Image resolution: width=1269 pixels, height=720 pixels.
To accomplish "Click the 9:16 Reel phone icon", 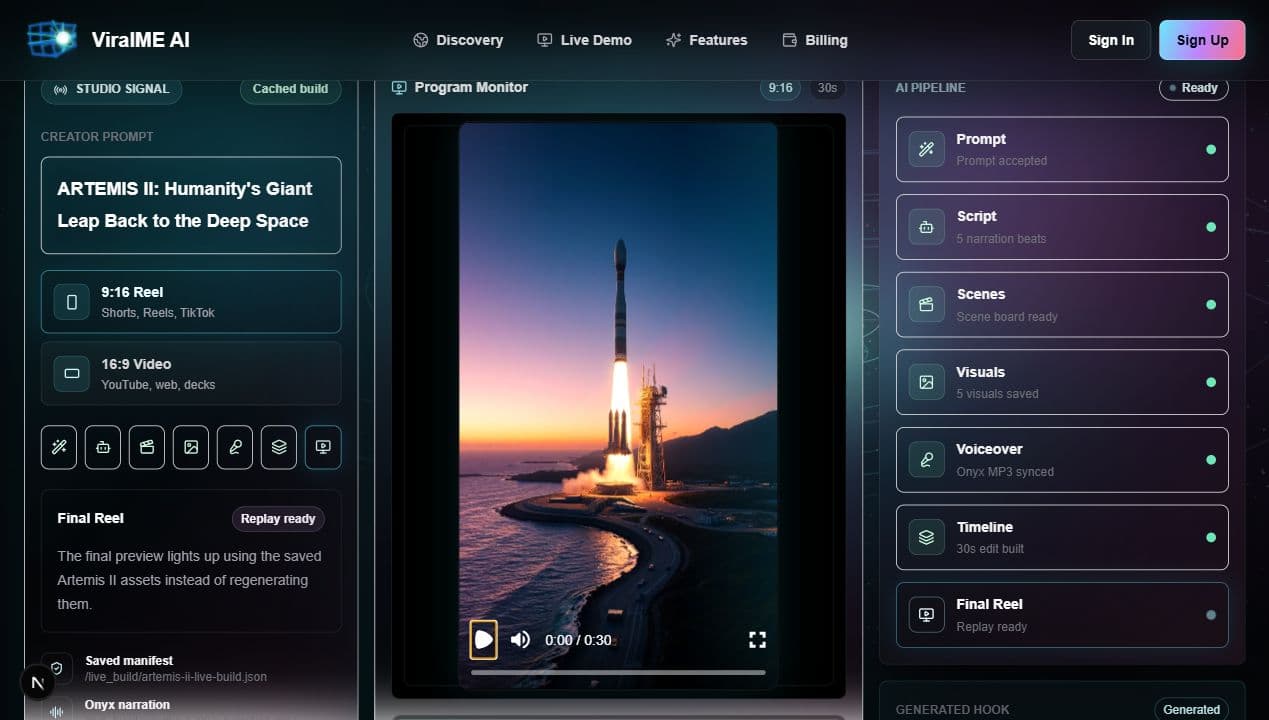I will 72,302.
